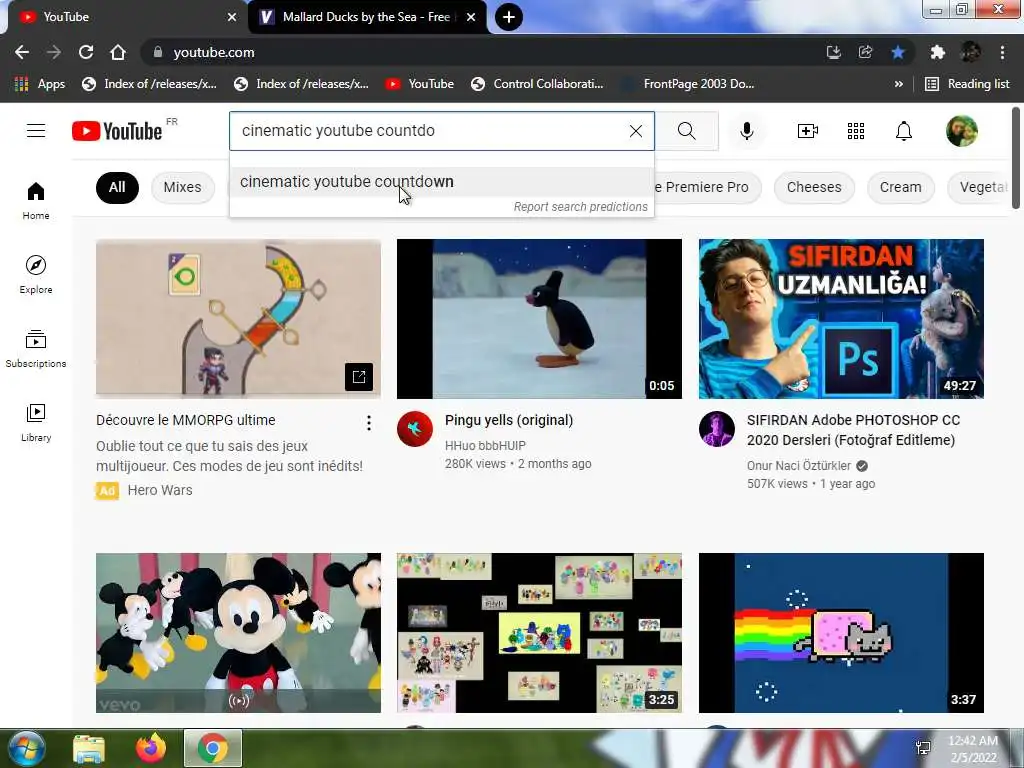Viewport: 1024px width, 768px height.
Task: Open Library in the sidebar
Action: pos(36,423)
